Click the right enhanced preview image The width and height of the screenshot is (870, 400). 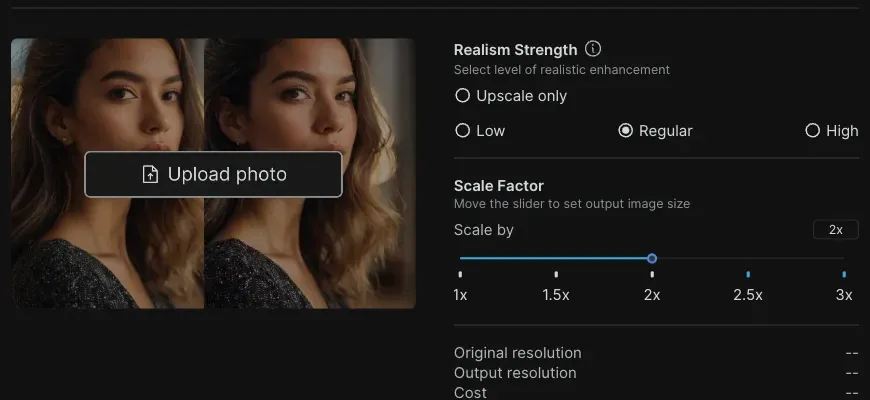(310, 173)
